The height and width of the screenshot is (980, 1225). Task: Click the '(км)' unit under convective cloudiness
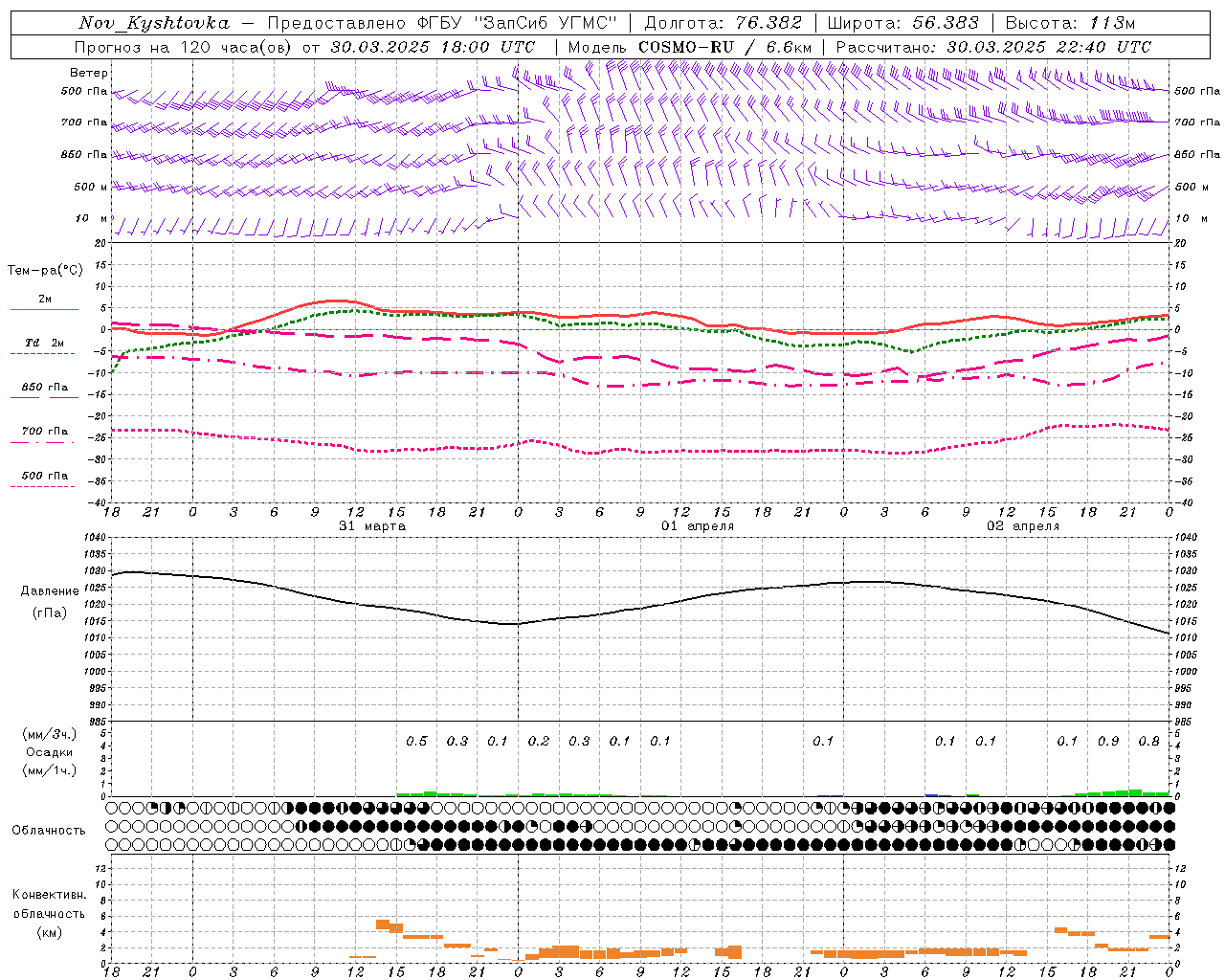tap(49, 932)
